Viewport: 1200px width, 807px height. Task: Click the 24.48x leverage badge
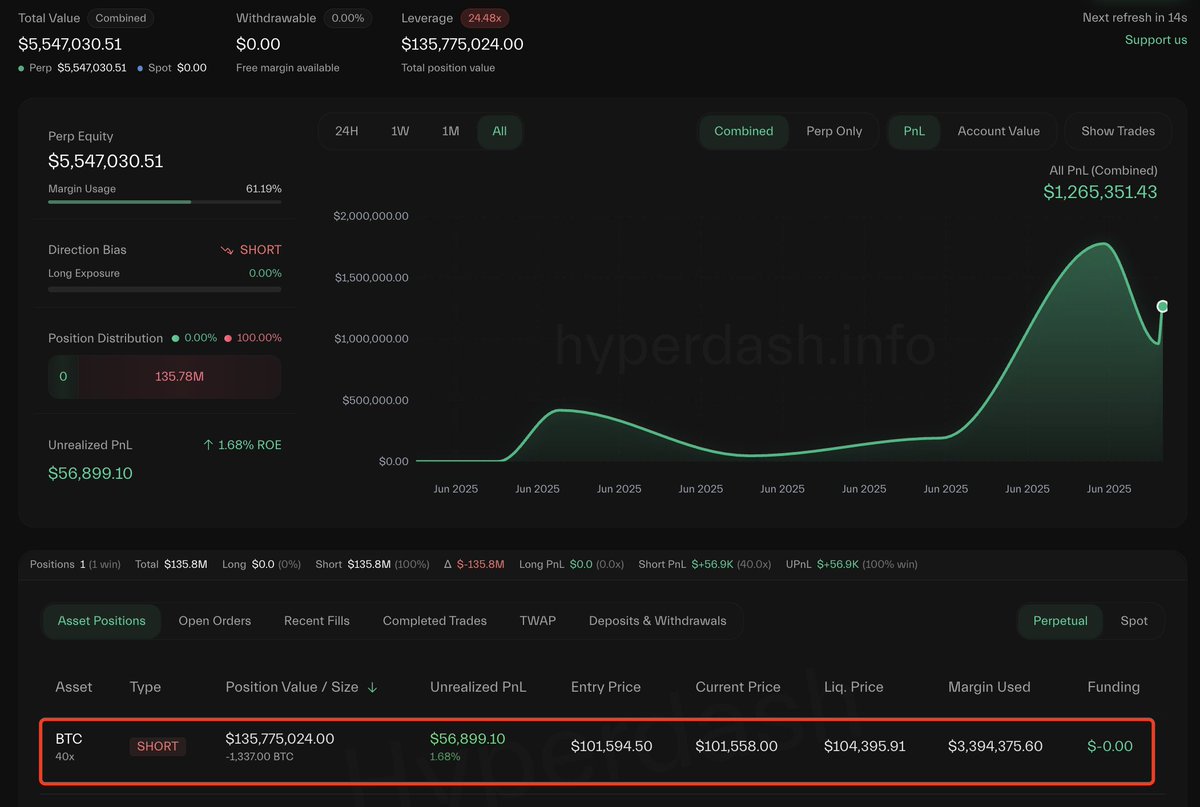coord(487,18)
